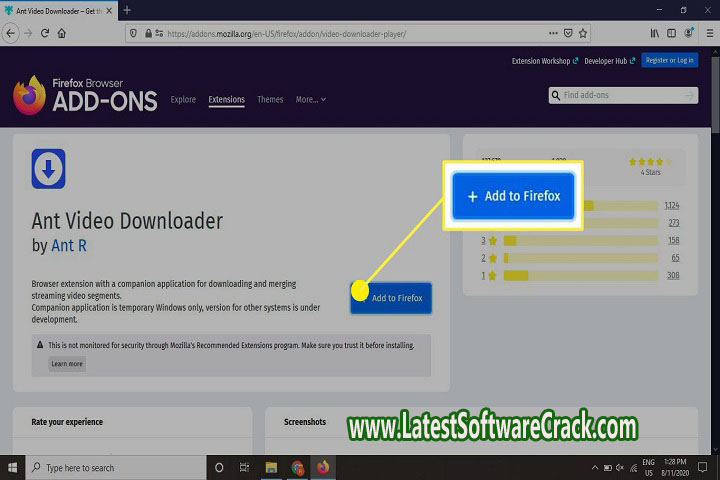Click the small Add to Firefox button
Image resolution: width=720 pixels, height=480 pixels.
coord(391,298)
